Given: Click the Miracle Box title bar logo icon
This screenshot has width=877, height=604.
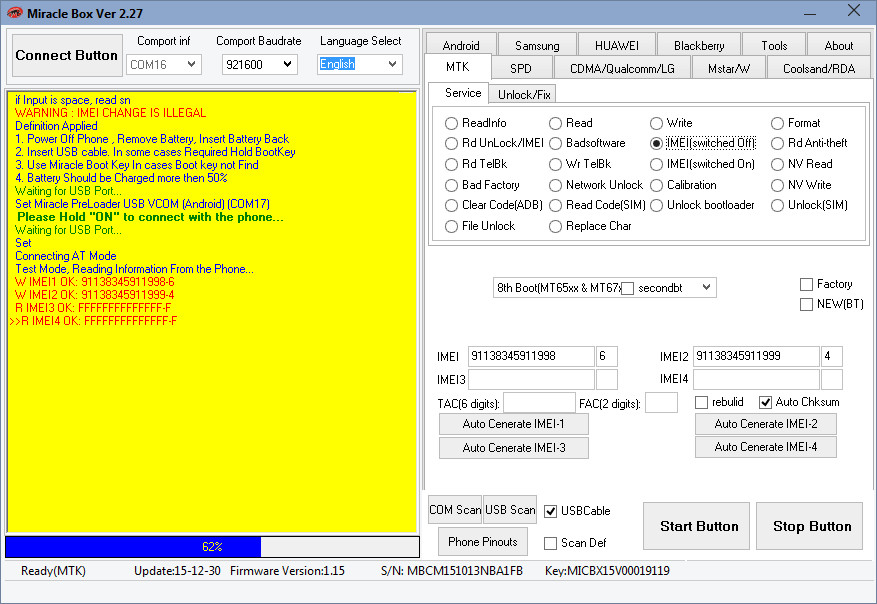Looking at the screenshot, I should [15, 13].
